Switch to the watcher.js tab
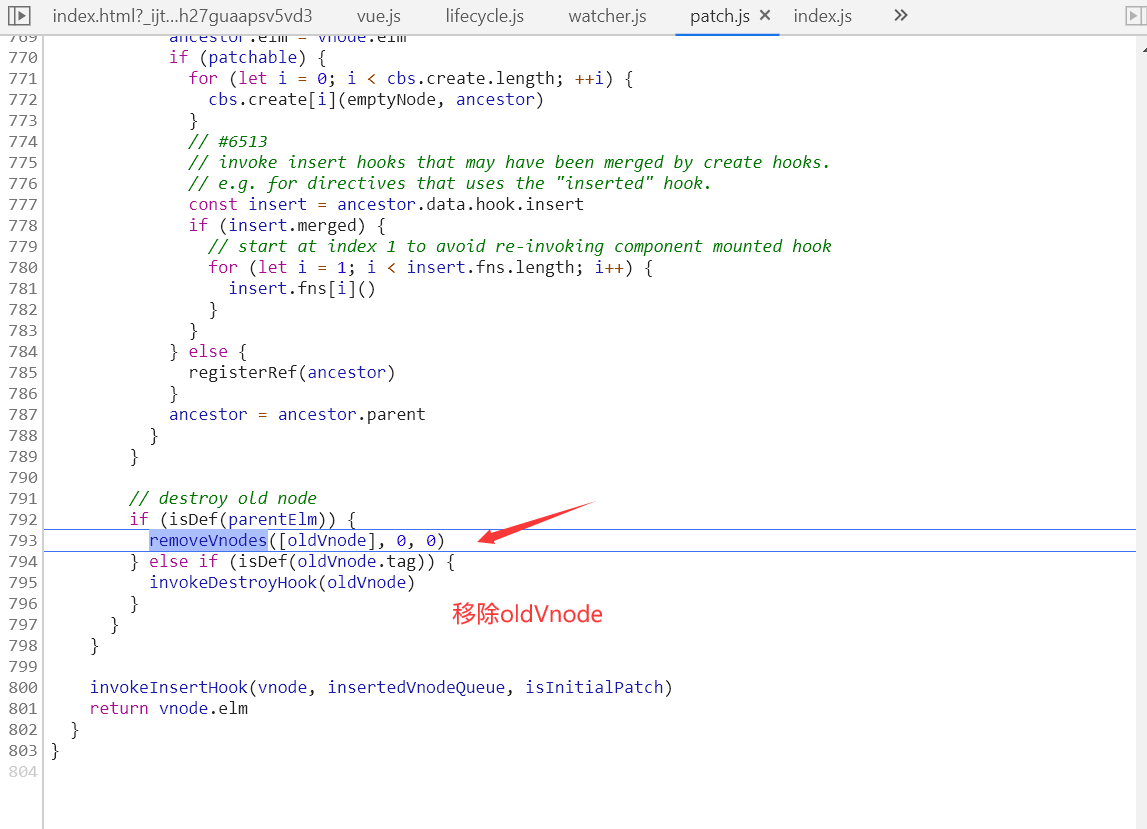 point(607,16)
